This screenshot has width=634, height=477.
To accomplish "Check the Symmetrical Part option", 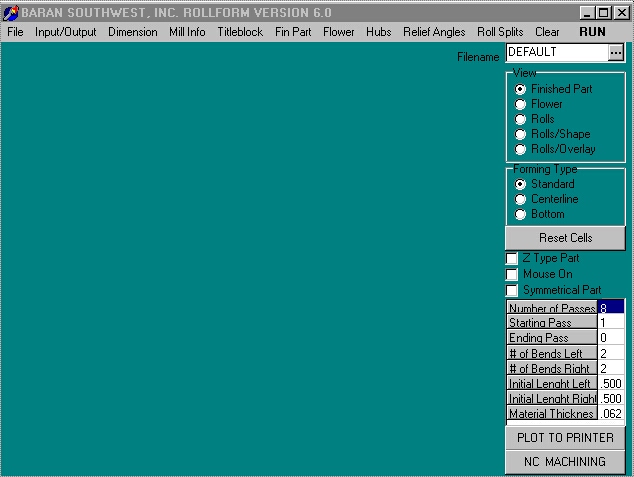I will [512, 290].
